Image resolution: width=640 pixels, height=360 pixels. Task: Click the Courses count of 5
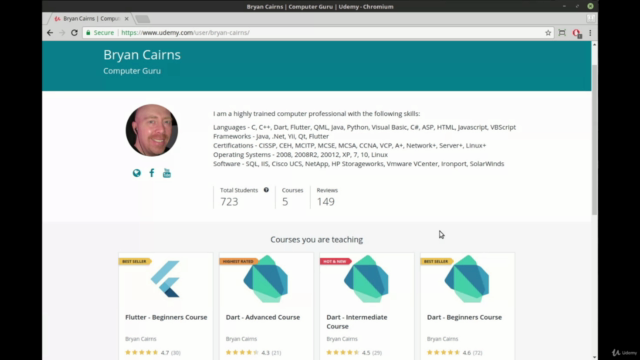pos(285,202)
